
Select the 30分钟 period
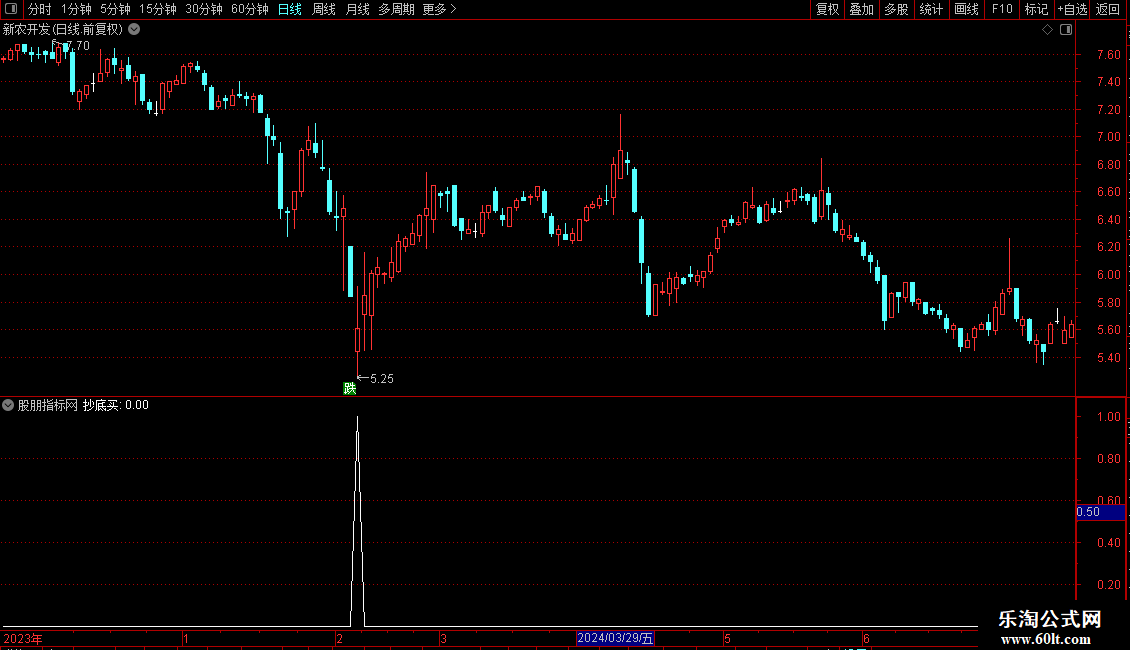(204, 9)
